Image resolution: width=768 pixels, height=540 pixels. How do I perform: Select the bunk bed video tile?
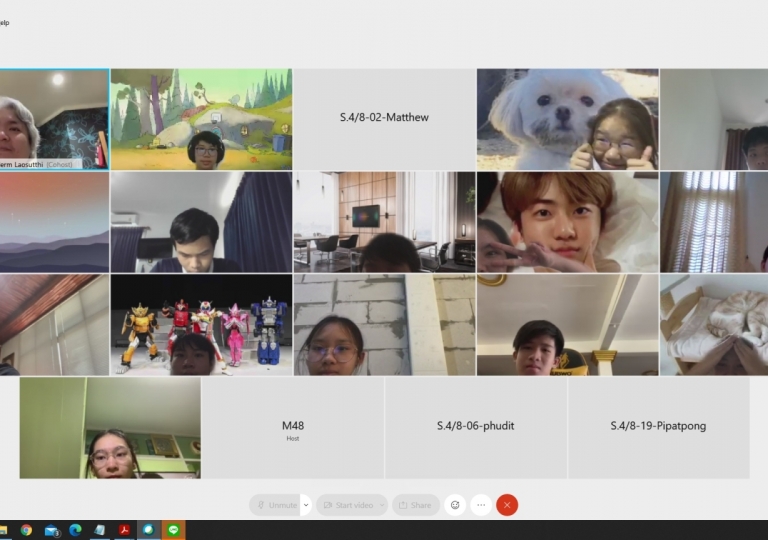tap(714, 325)
